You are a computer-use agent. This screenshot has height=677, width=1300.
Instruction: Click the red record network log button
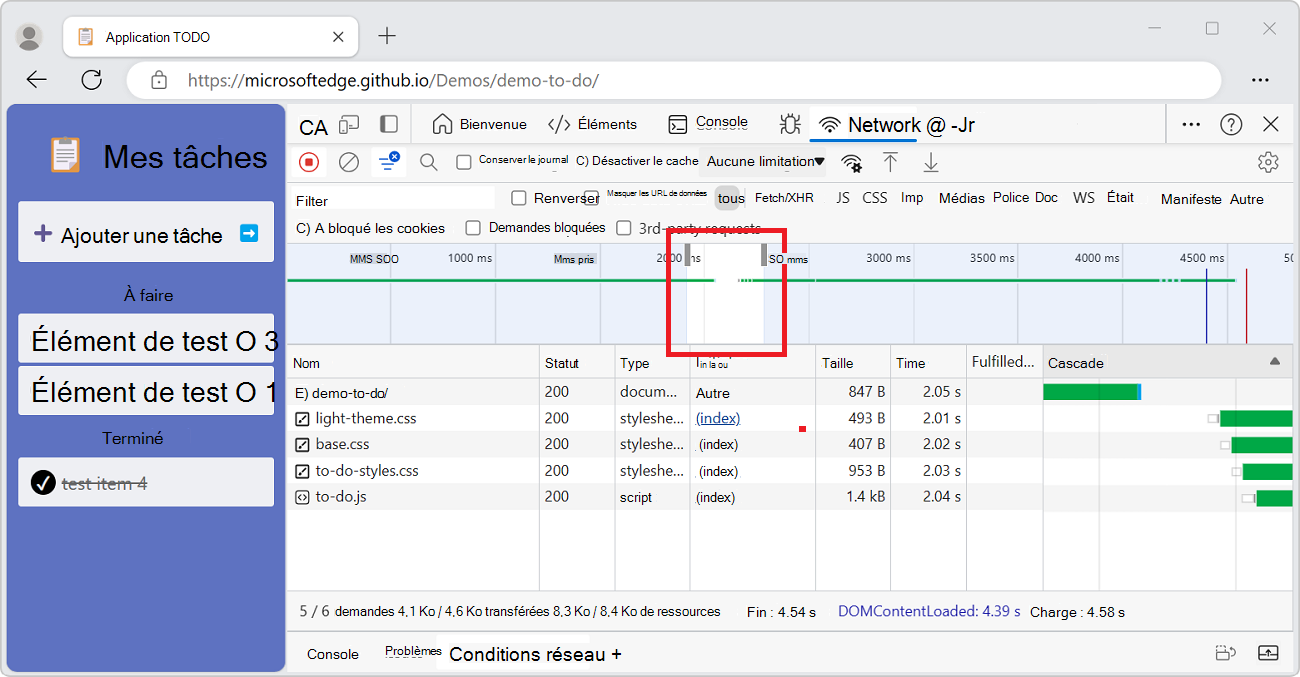[309, 162]
